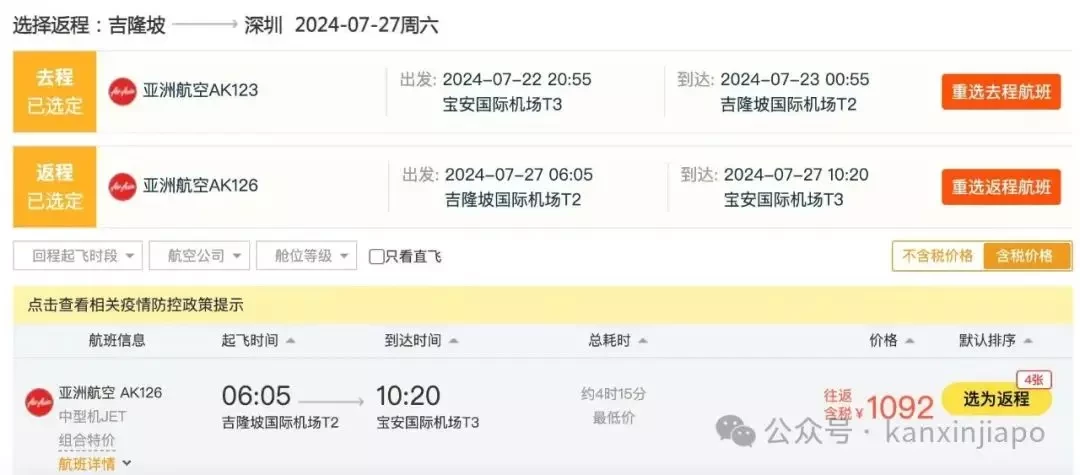
Task: Expand 航班详情 flight details
Action: [94, 463]
